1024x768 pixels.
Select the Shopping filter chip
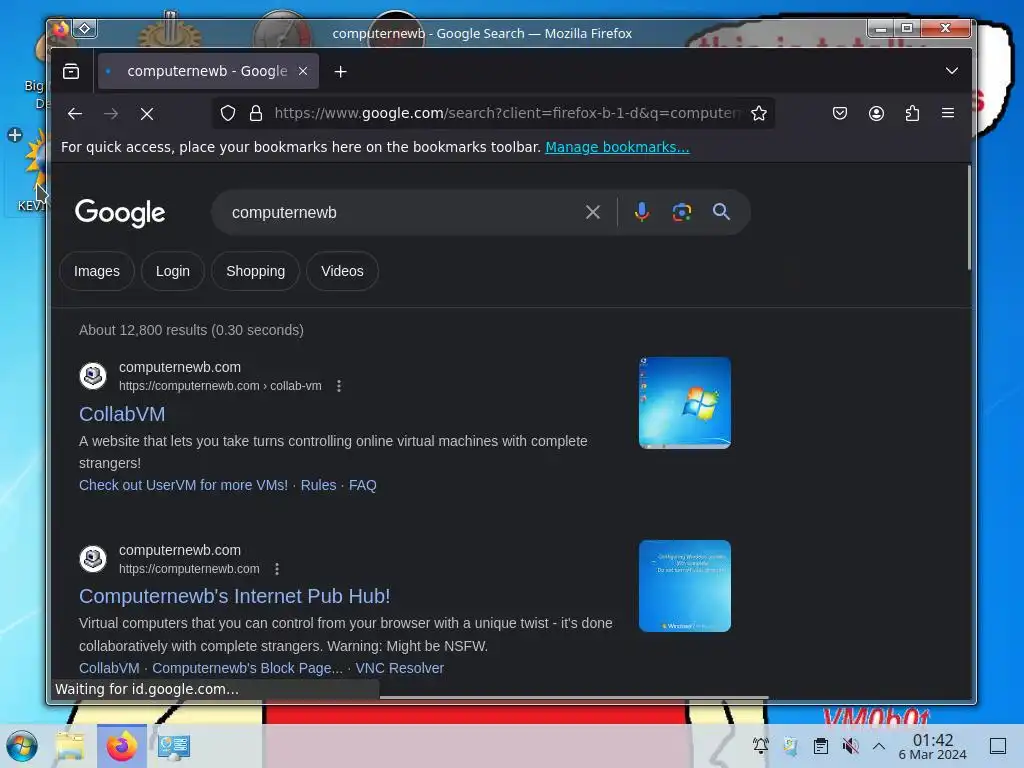click(x=255, y=271)
